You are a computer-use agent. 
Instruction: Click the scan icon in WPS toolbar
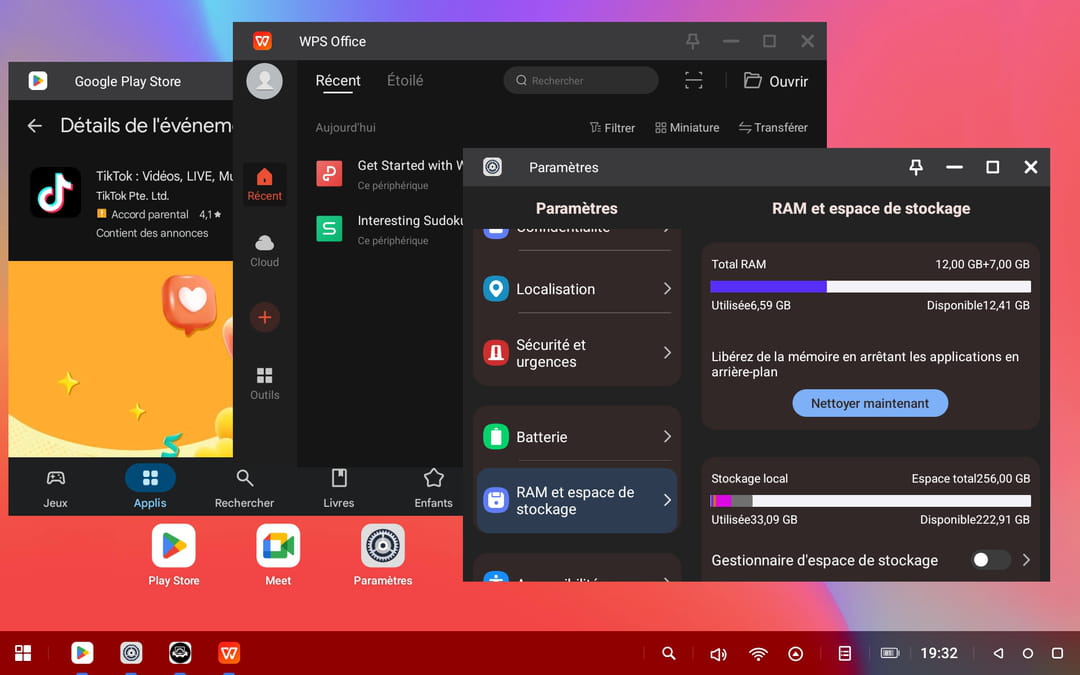pos(693,81)
